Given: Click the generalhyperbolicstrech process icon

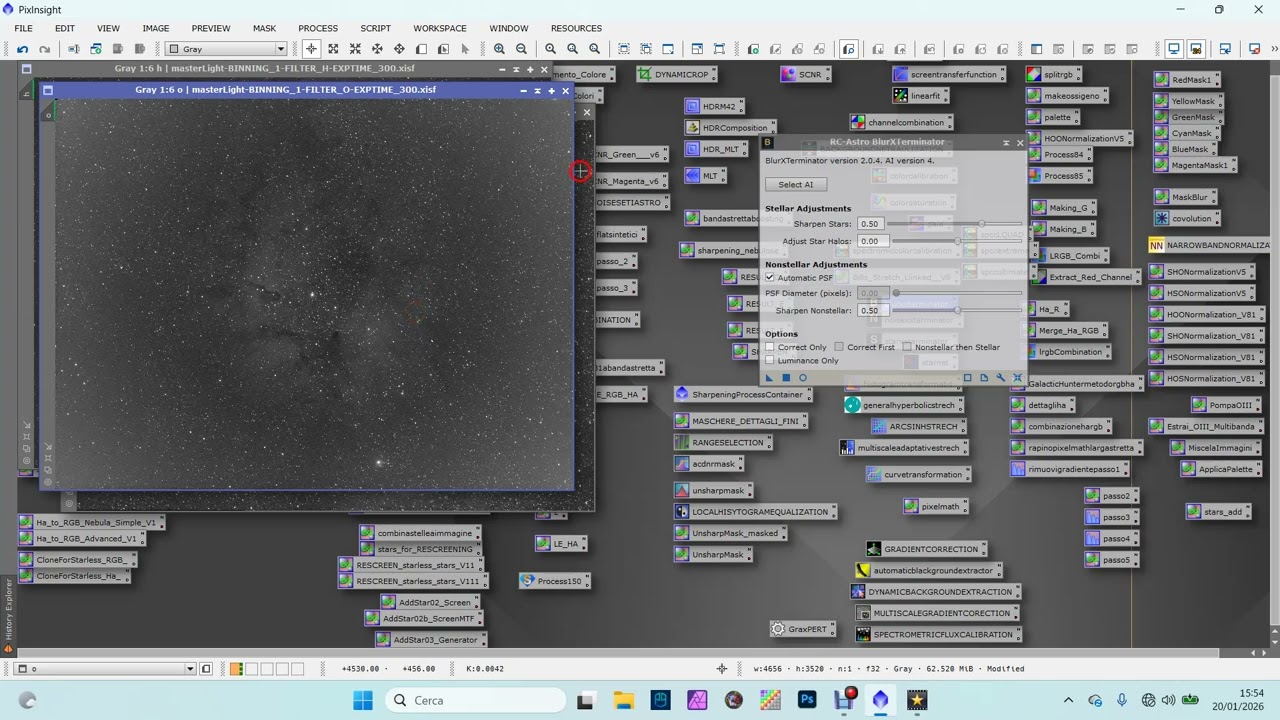Looking at the screenshot, I should pyautogui.click(x=902, y=405).
